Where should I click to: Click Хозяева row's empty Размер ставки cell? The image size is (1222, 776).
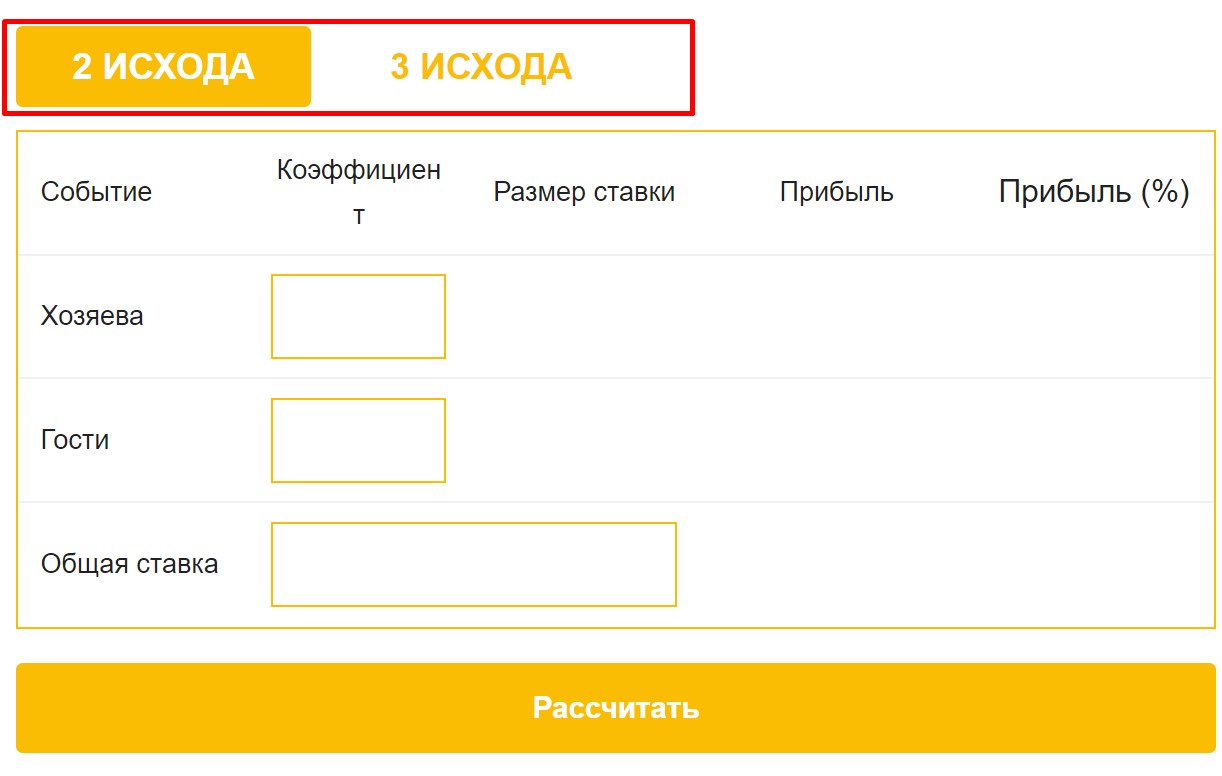pos(584,316)
